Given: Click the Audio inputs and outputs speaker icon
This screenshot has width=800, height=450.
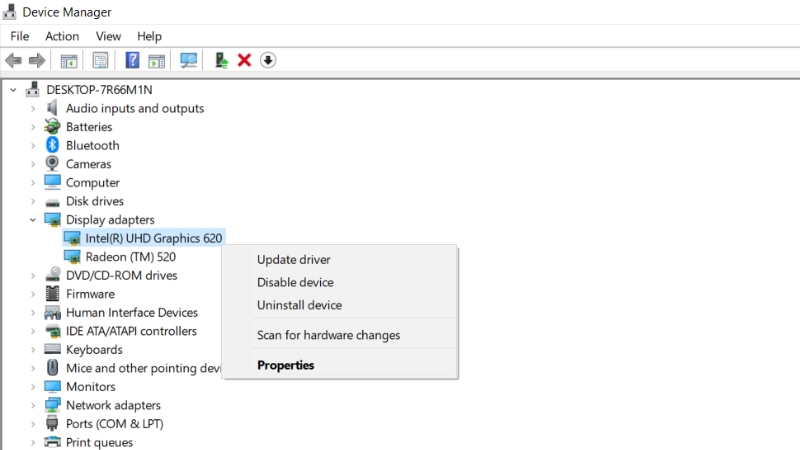Looking at the screenshot, I should [x=52, y=108].
